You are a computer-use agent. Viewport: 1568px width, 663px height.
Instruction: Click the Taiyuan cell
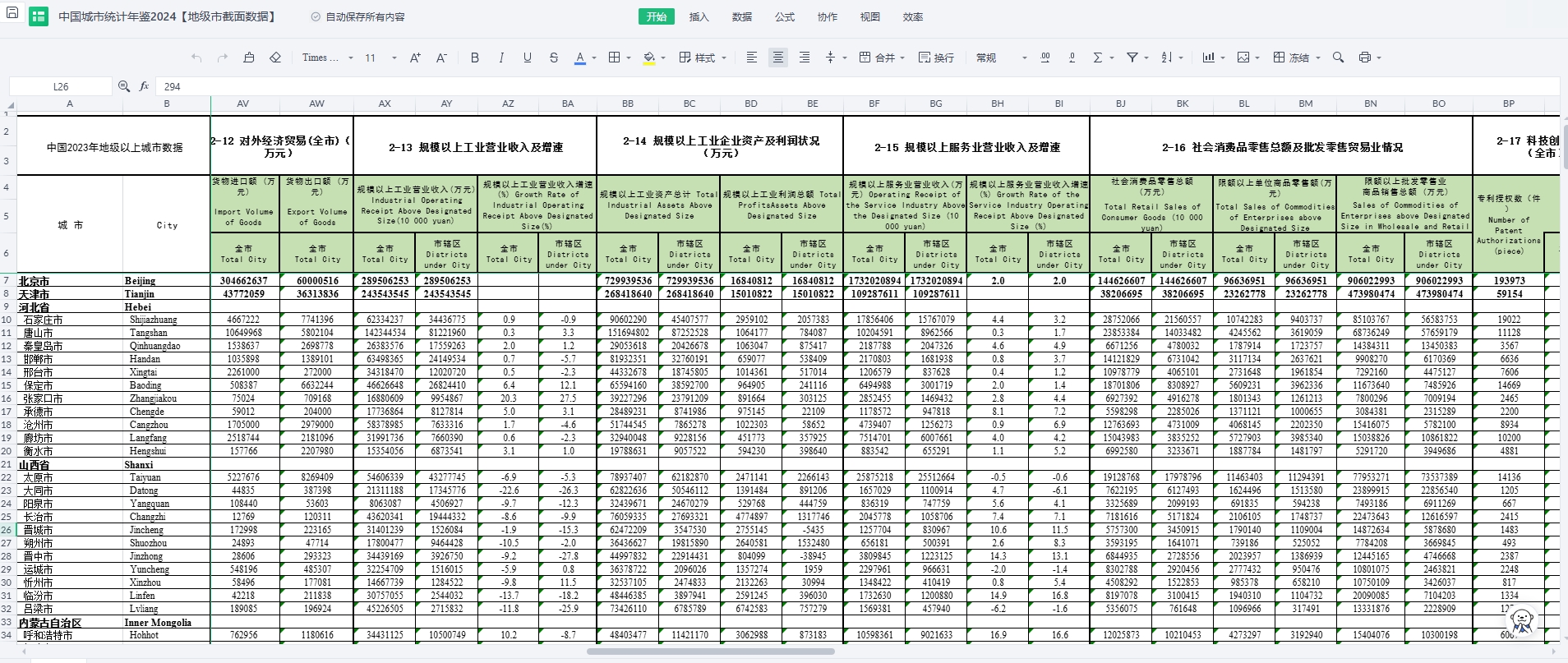tap(167, 477)
